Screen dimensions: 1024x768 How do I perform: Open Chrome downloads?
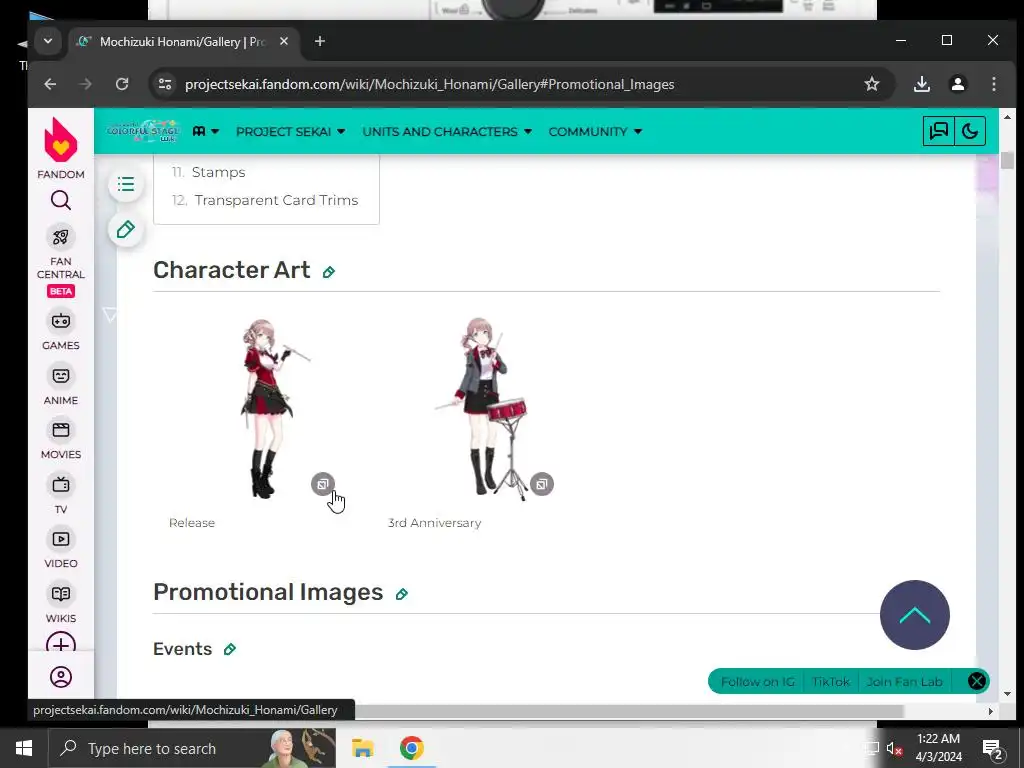tap(922, 84)
